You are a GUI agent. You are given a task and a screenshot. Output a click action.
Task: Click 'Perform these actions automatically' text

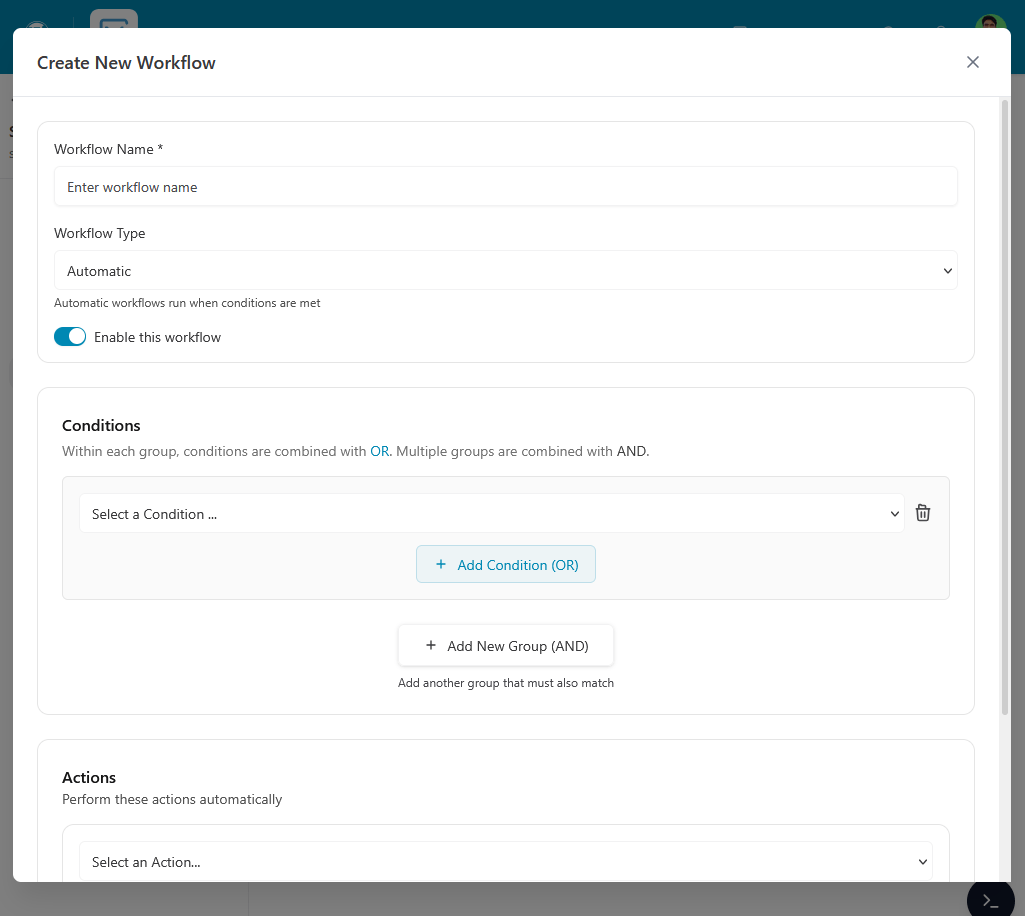[x=172, y=800]
